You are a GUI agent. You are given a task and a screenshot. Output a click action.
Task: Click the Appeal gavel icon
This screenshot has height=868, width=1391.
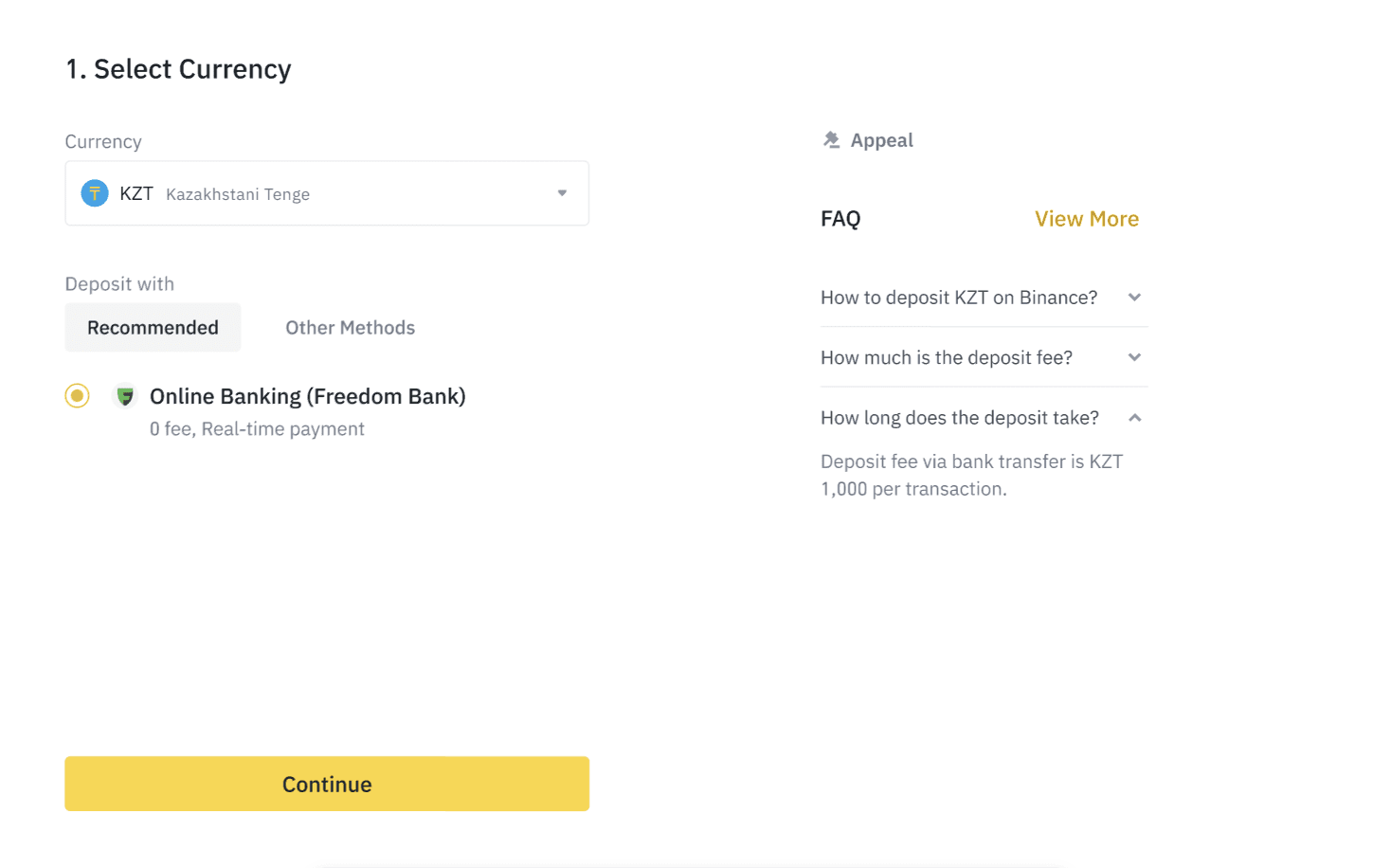coord(831,140)
